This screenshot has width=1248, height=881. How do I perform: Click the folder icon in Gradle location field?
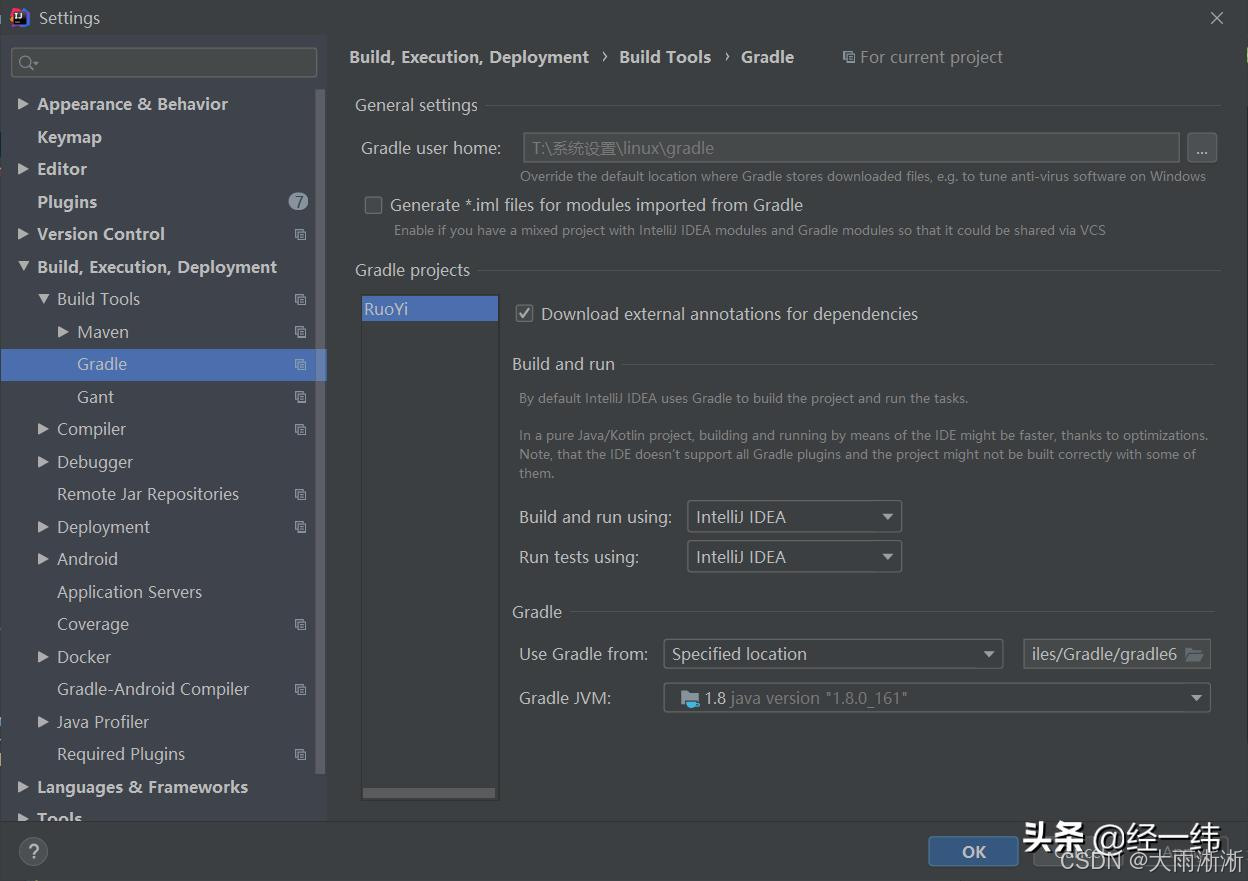click(1194, 654)
